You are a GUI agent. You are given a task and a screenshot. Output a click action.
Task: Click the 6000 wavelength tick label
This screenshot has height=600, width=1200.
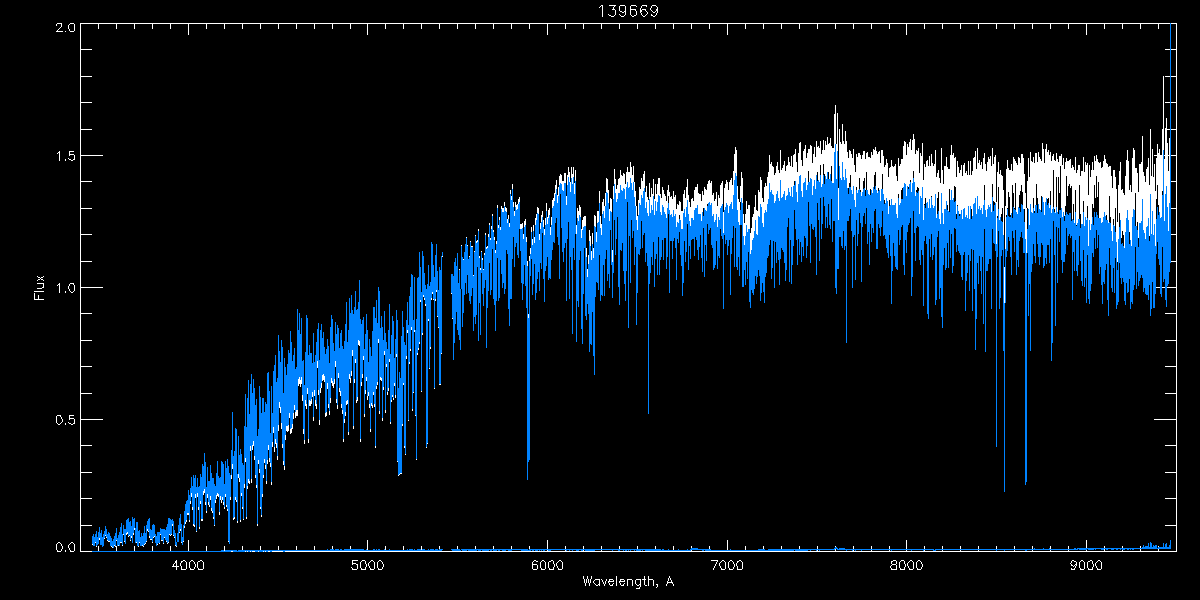[547, 566]
